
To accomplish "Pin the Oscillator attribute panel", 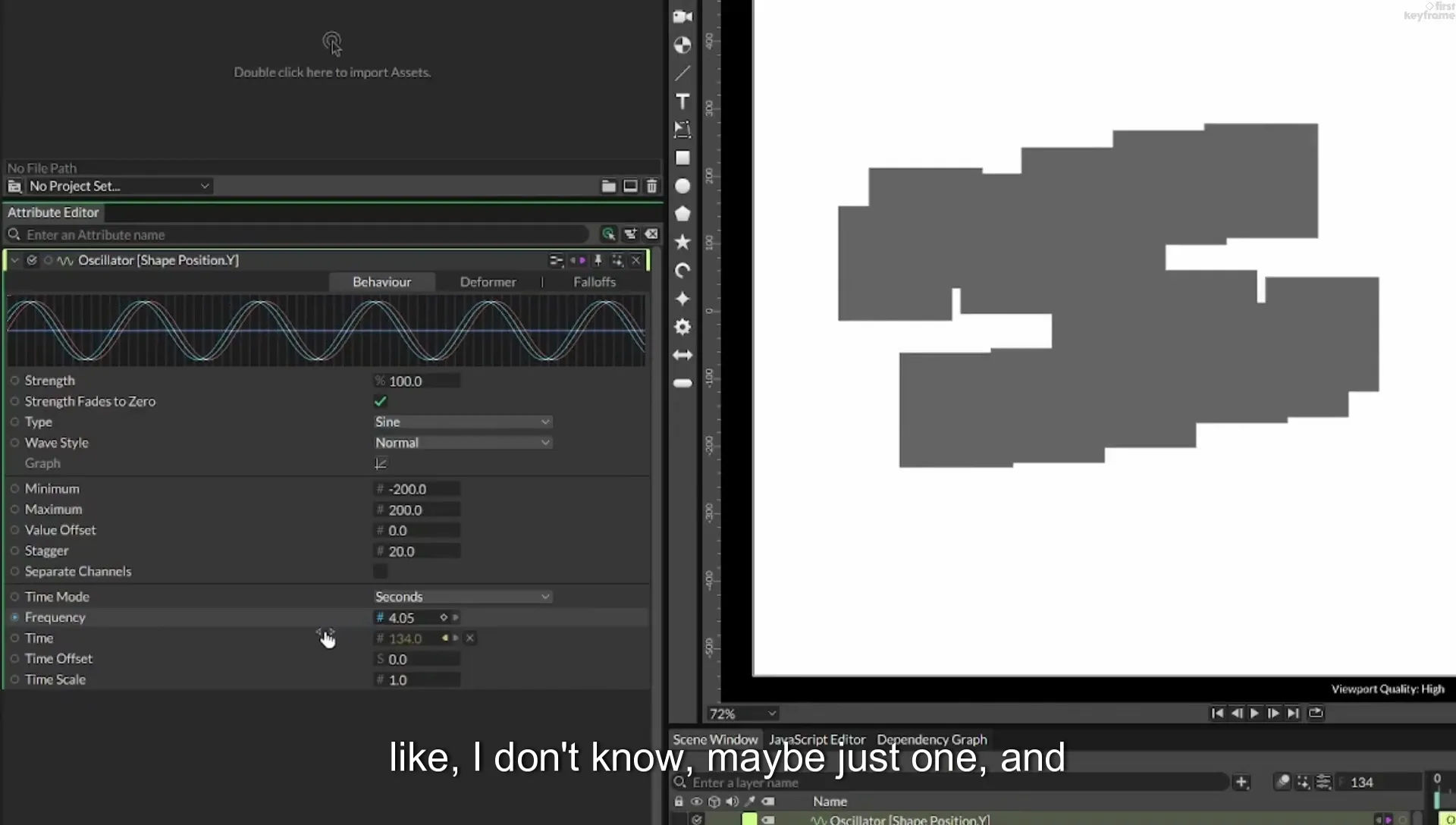I will [598, 260].
